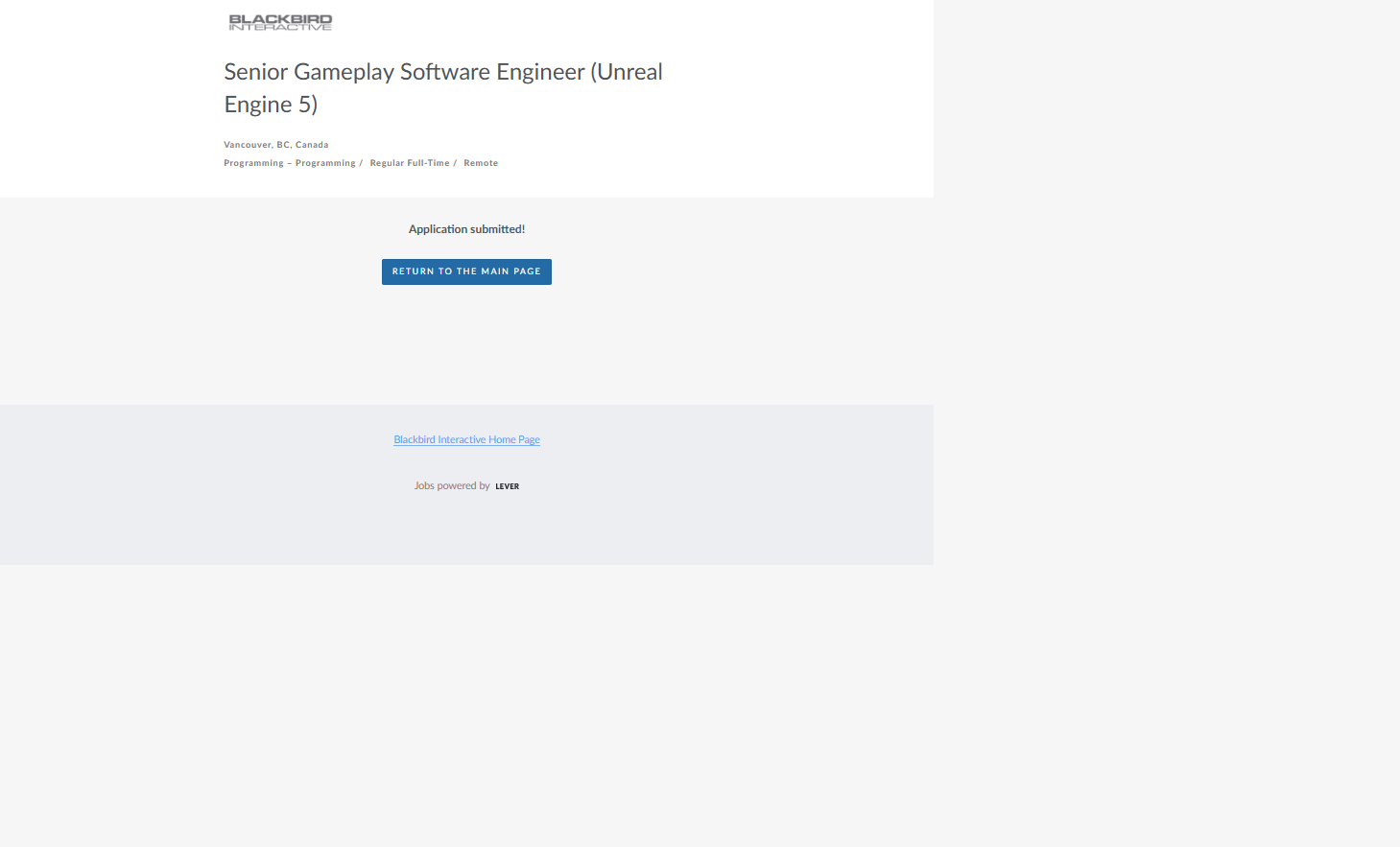Click "Canada" in the location line
This screenshot has height=847, width=1400.
click(312, 145)
